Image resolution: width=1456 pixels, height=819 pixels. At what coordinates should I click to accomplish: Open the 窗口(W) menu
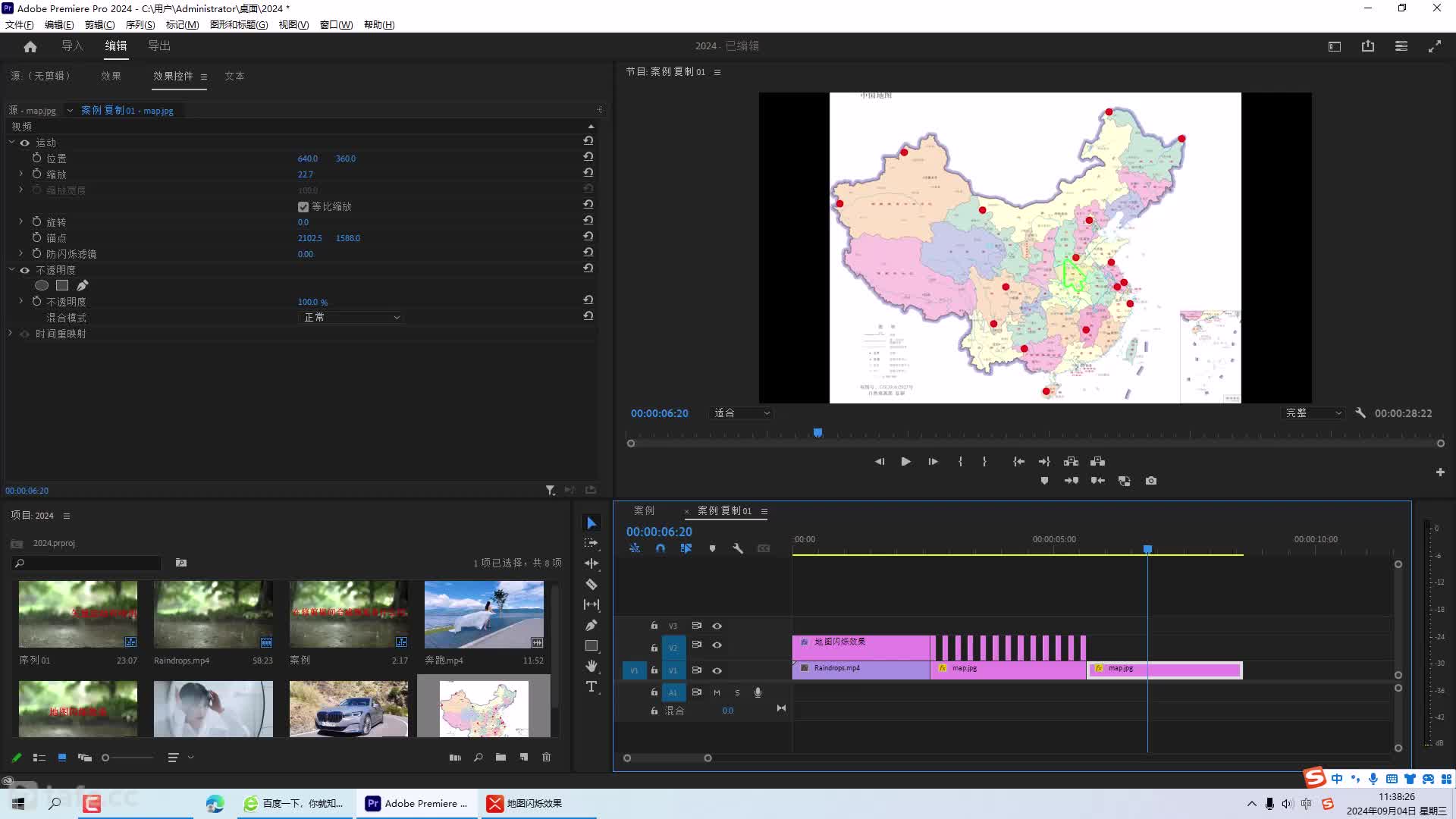pyautogui.click(x=336, y=25)
